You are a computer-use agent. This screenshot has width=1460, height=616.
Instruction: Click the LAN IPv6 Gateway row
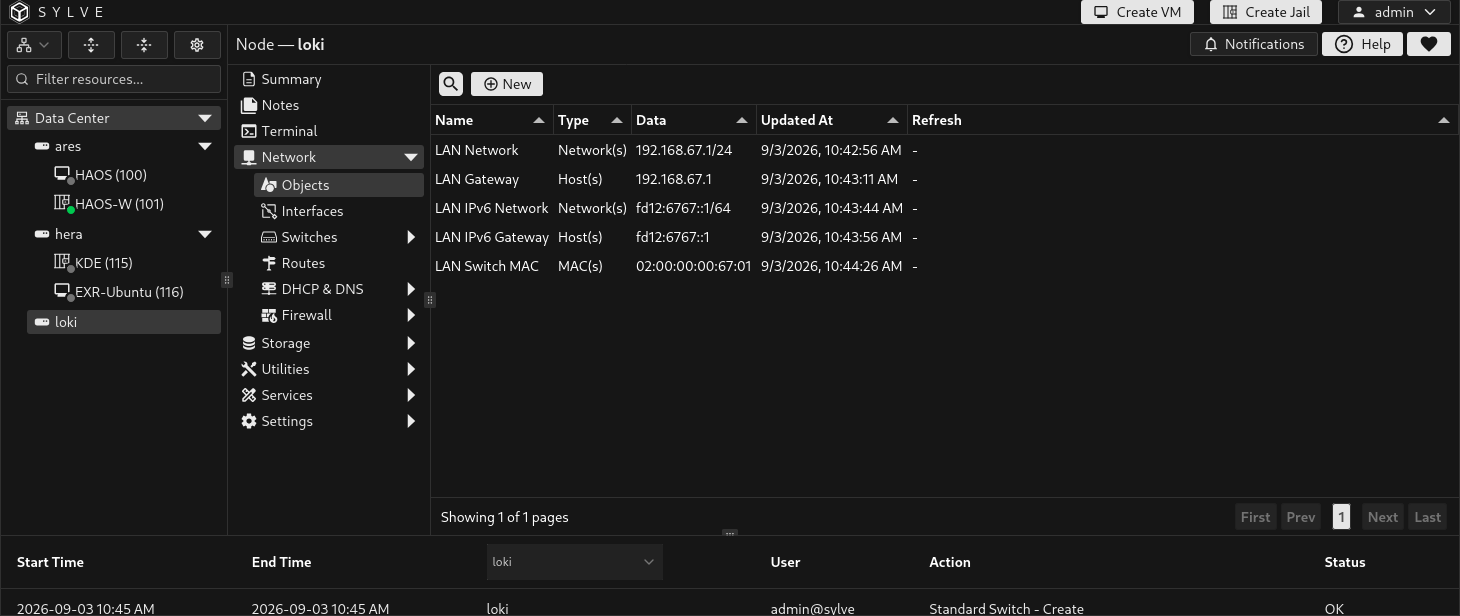coord(944,237)
